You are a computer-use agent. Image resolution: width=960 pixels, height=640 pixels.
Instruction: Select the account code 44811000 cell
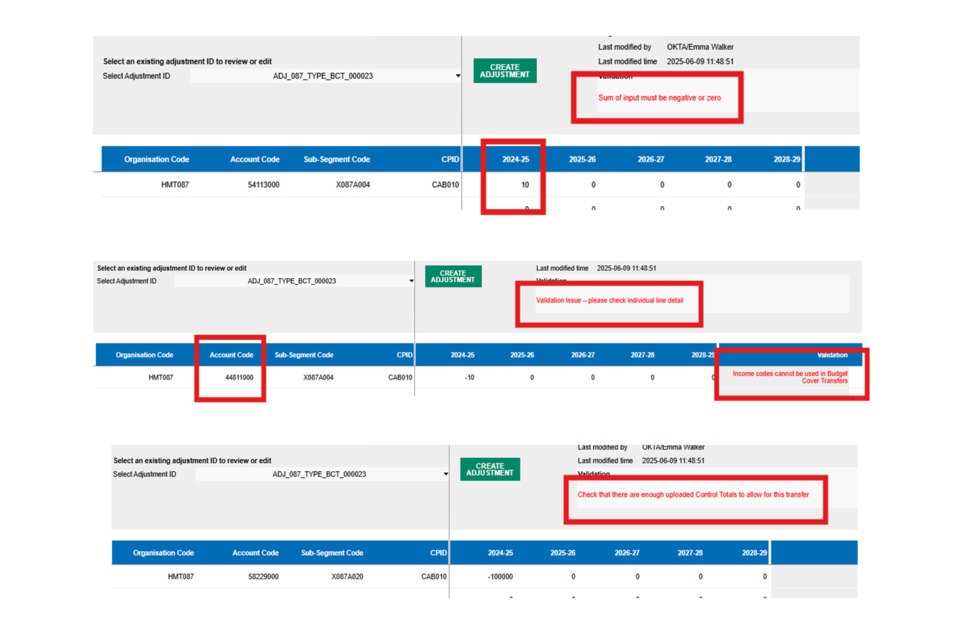[231, 378]
